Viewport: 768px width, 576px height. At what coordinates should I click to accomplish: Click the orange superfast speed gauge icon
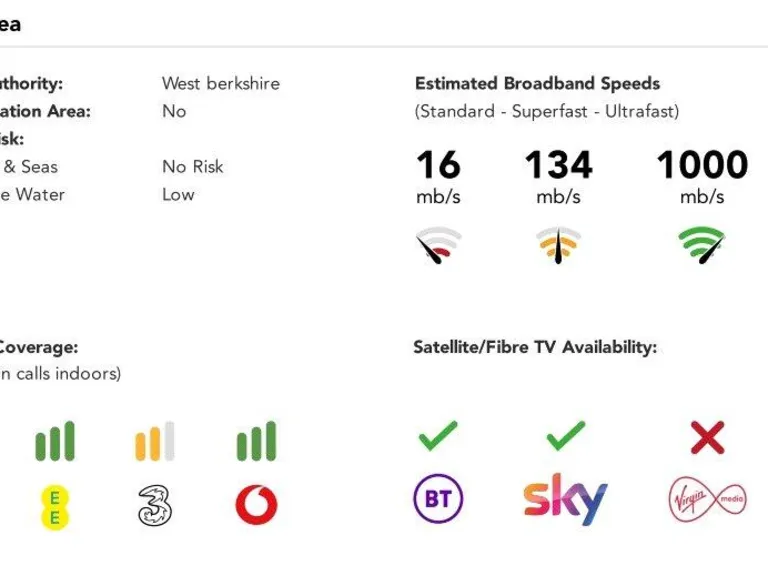click(558, 244)
